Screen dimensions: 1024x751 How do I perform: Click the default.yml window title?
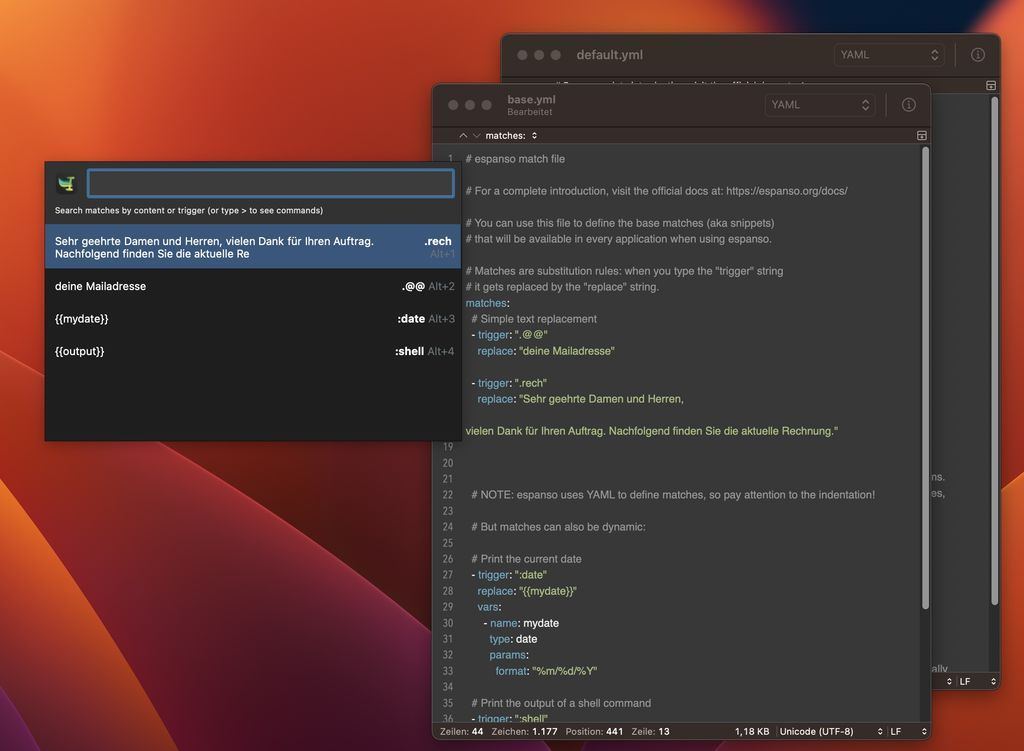click(x=609, y=55)
